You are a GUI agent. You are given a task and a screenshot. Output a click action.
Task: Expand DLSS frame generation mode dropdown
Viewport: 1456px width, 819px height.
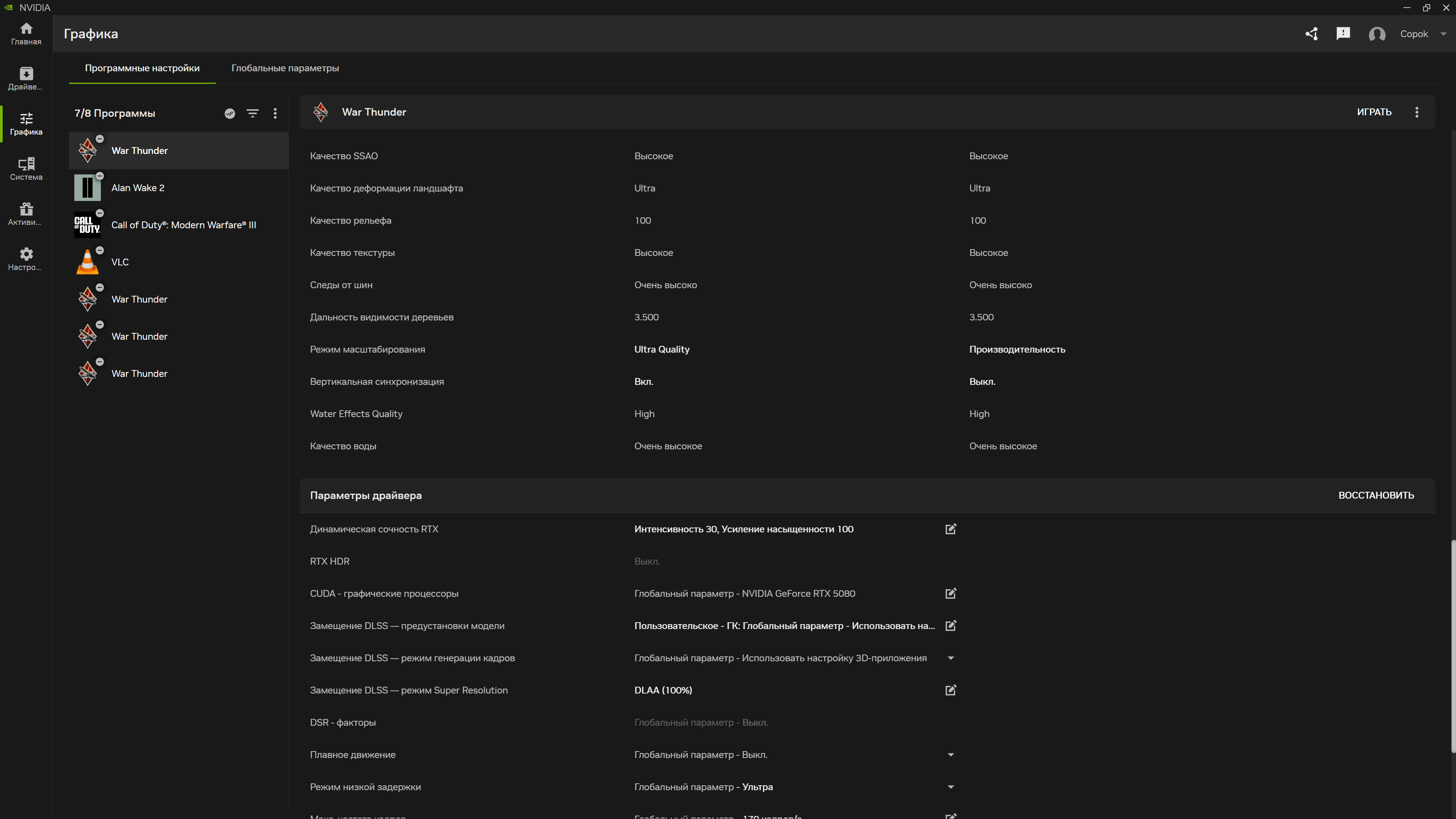point(951,658)
